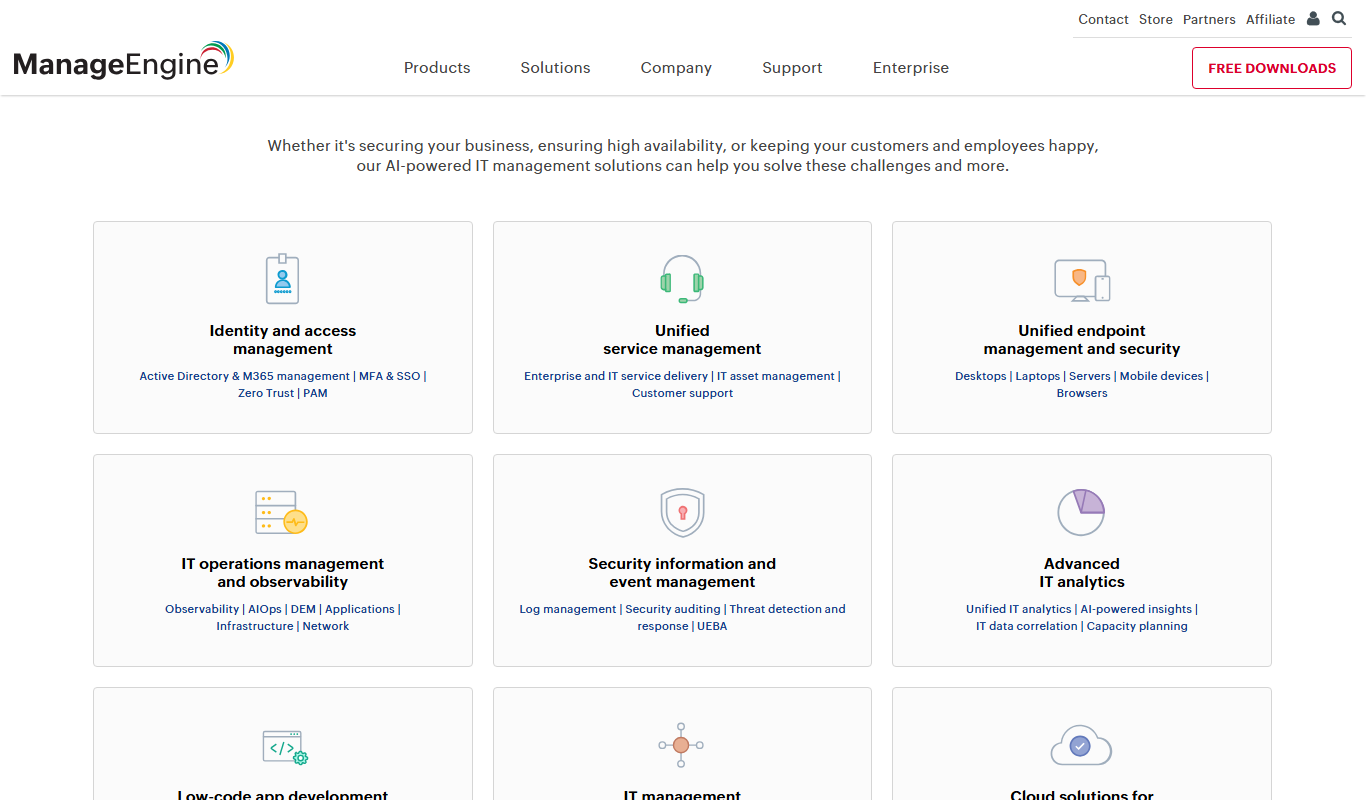Click the search magnifier icon
This screenshot has width=1366, height=800.
coord(1339,19)
